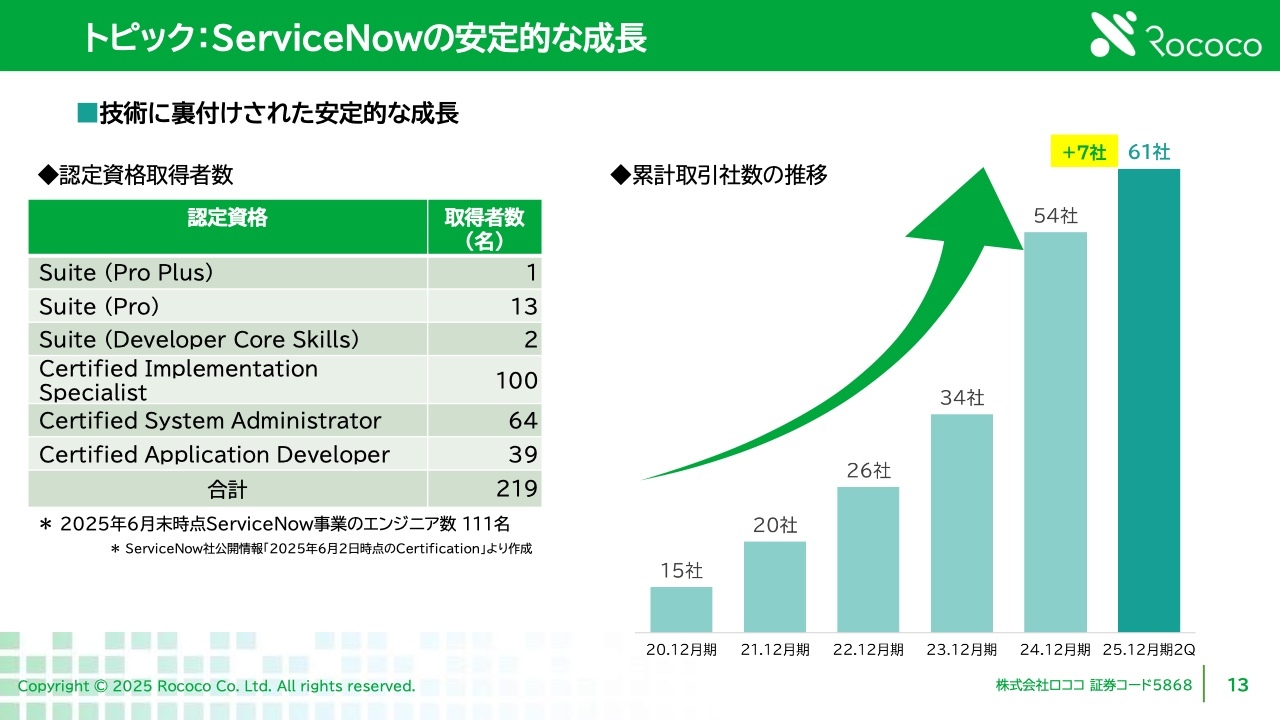The height and width of the screenshot is (720, 1280).
Task: Click the '15社' data label
Action: [681, 571]
